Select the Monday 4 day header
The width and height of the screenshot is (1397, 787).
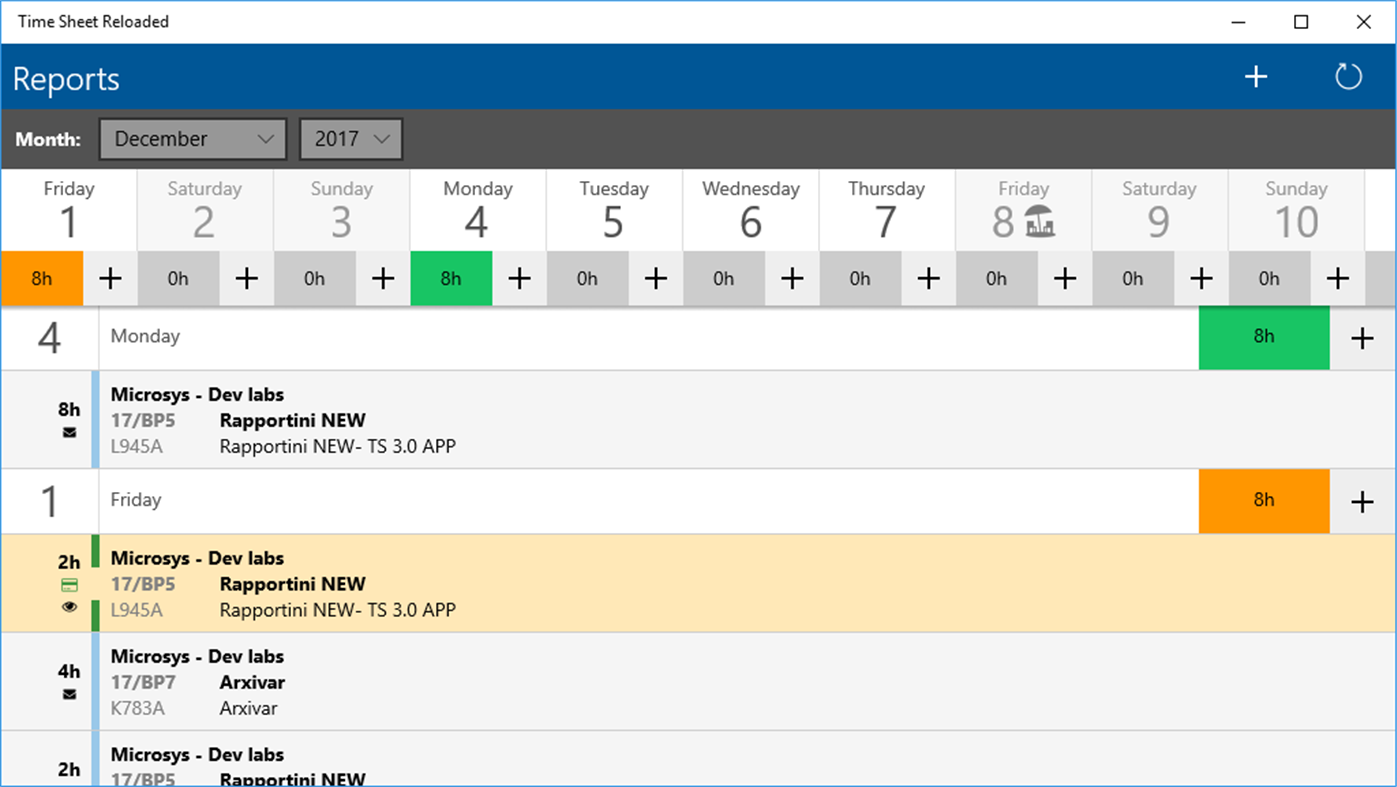pyautogui.click(x=477, y=209)
